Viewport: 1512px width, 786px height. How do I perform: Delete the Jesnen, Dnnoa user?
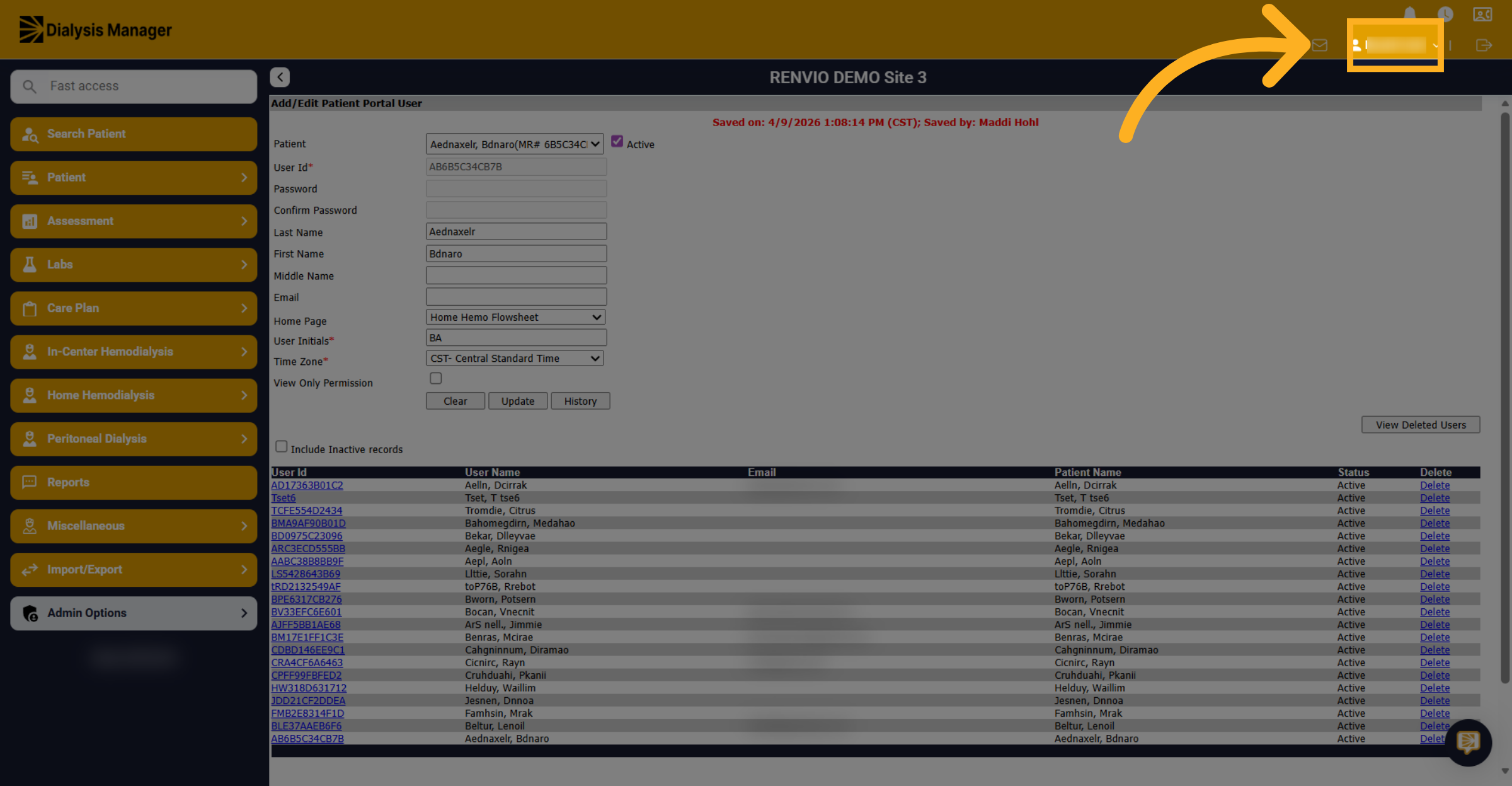[x=1435, y=701]
